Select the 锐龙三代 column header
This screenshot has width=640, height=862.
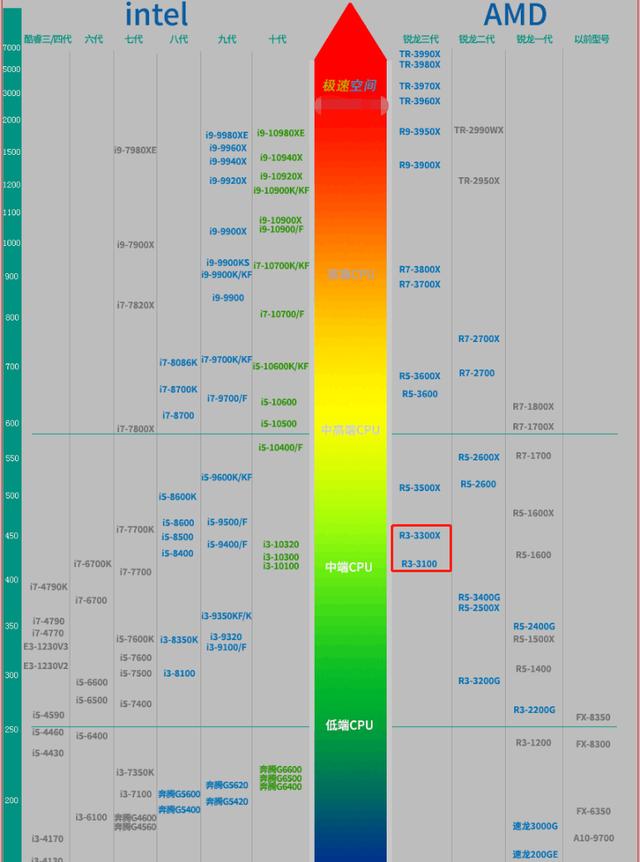click(x=420, y=39)
